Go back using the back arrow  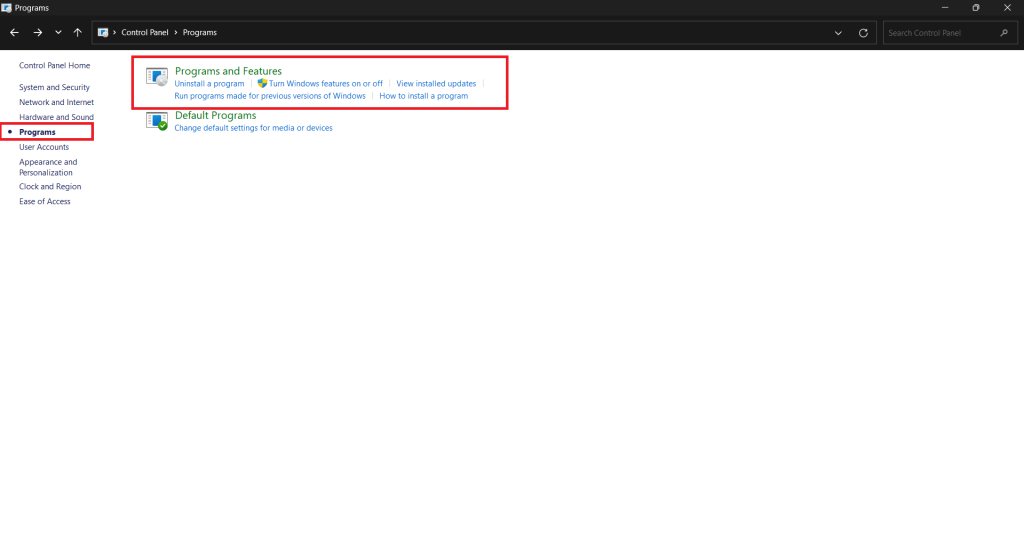click(x=14, y=33)
